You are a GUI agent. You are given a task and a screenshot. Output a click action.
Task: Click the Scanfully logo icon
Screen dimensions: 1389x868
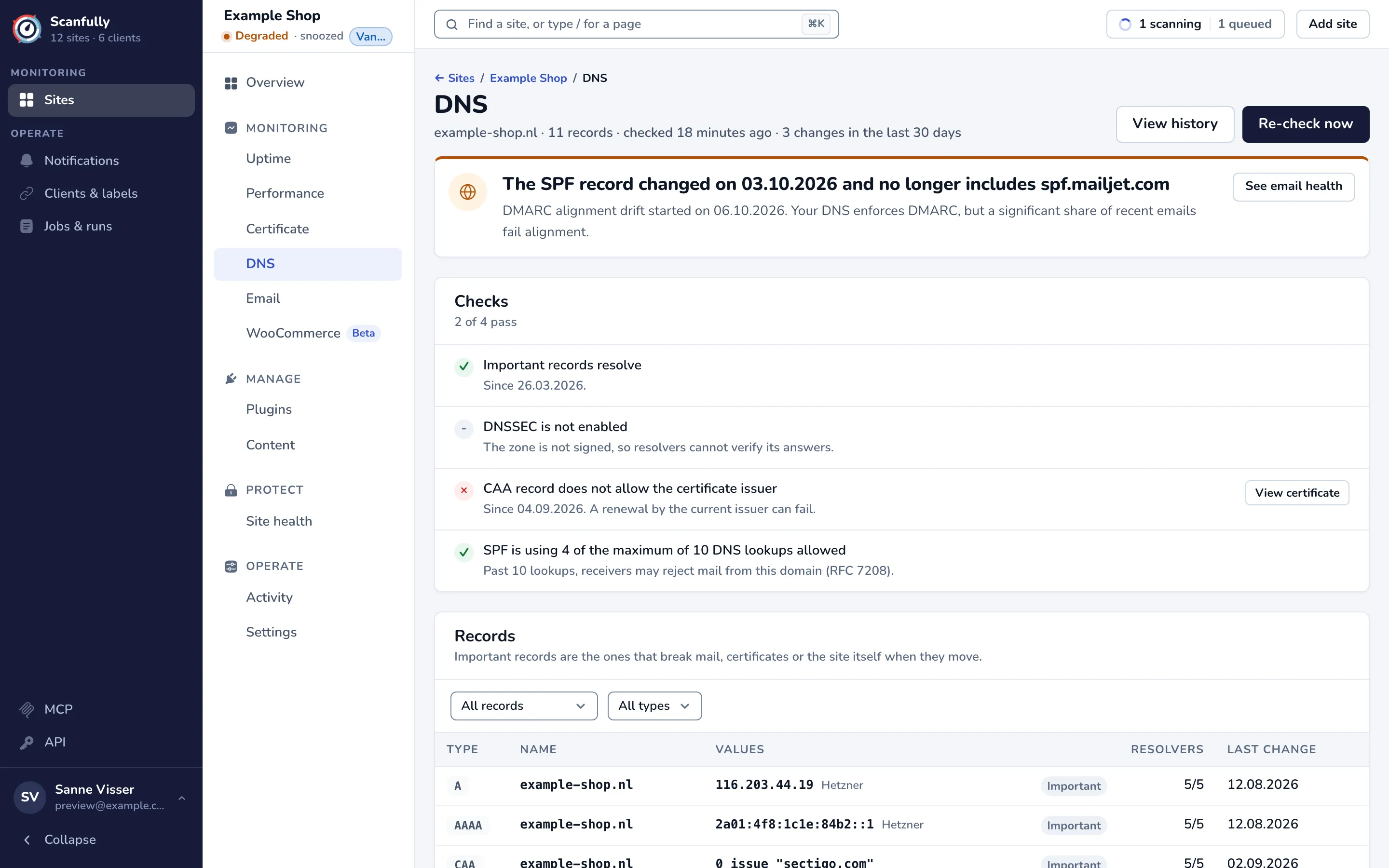pos(27,29)
